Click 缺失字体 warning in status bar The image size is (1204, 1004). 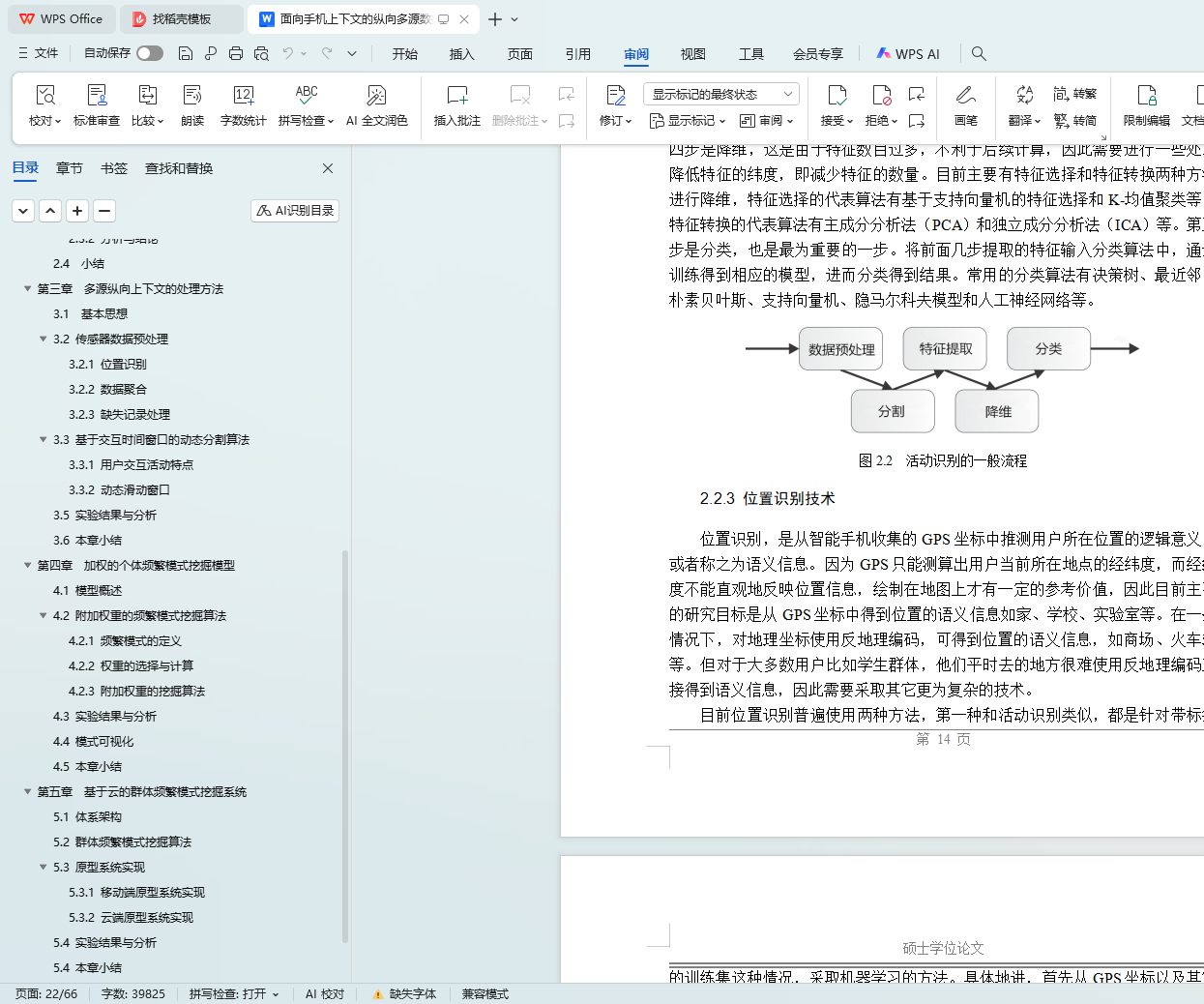click(x=404, y=993)
